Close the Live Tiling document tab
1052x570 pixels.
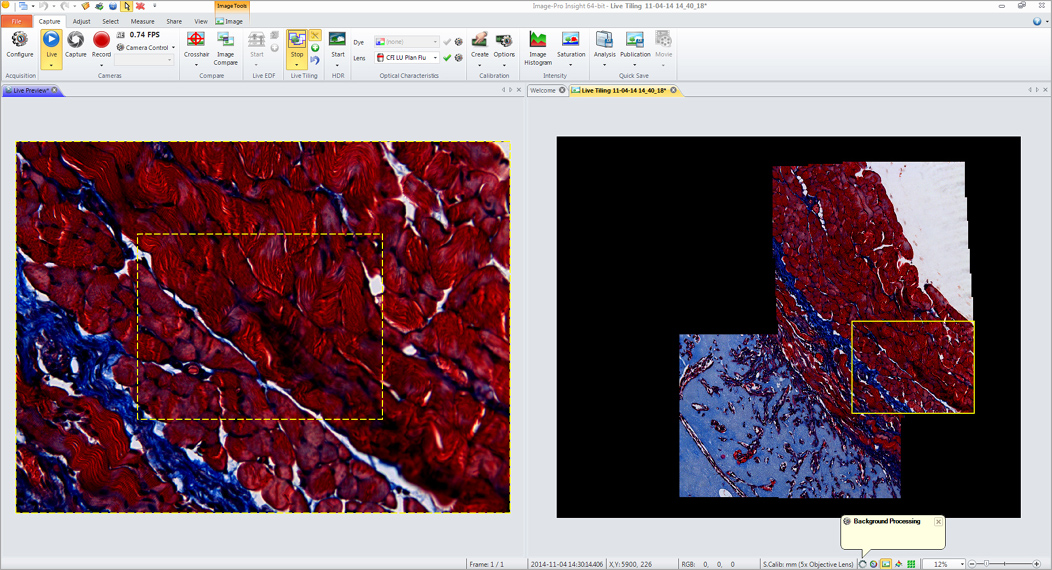673,90
